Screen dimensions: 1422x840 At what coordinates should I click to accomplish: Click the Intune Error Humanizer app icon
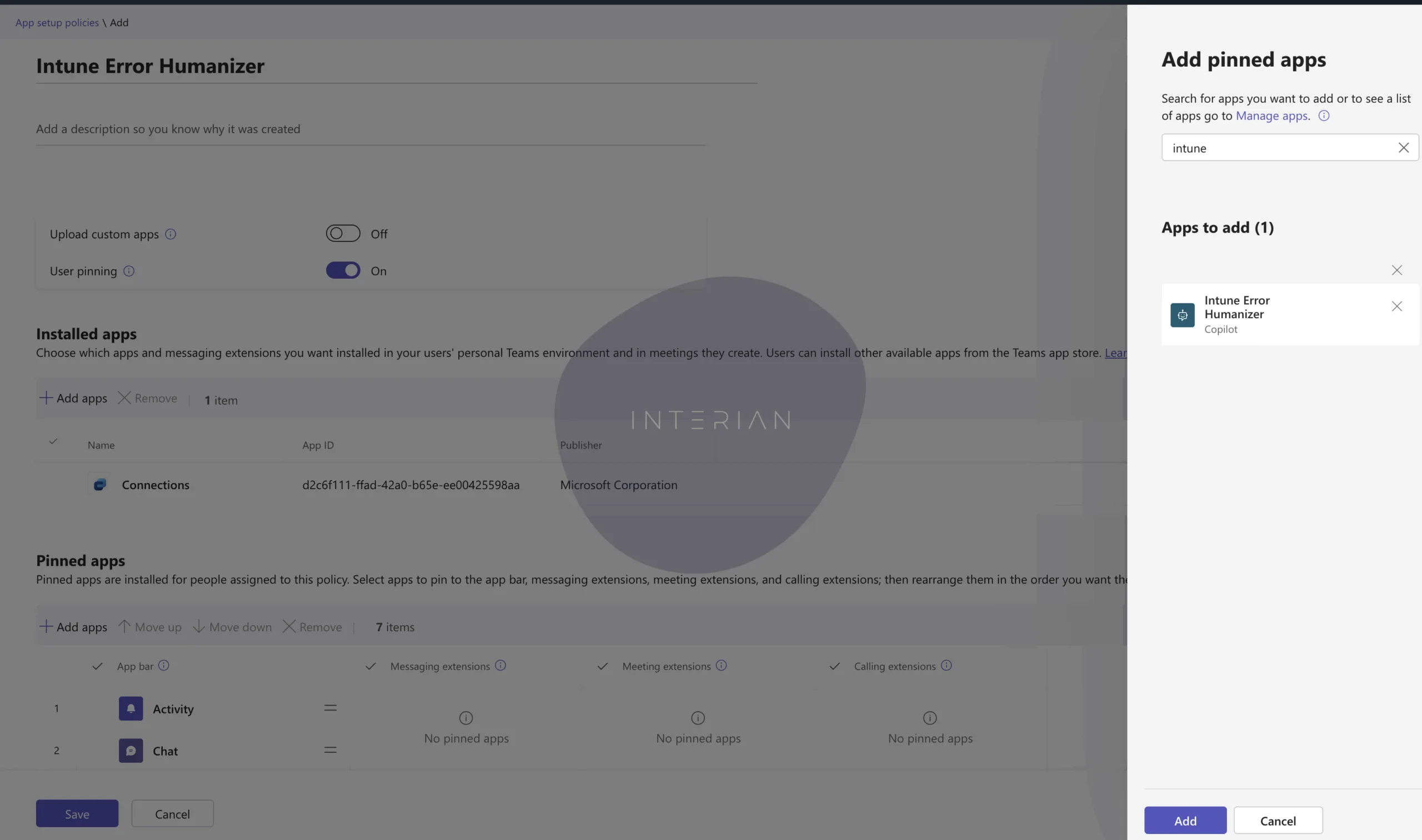point(1182,315)
